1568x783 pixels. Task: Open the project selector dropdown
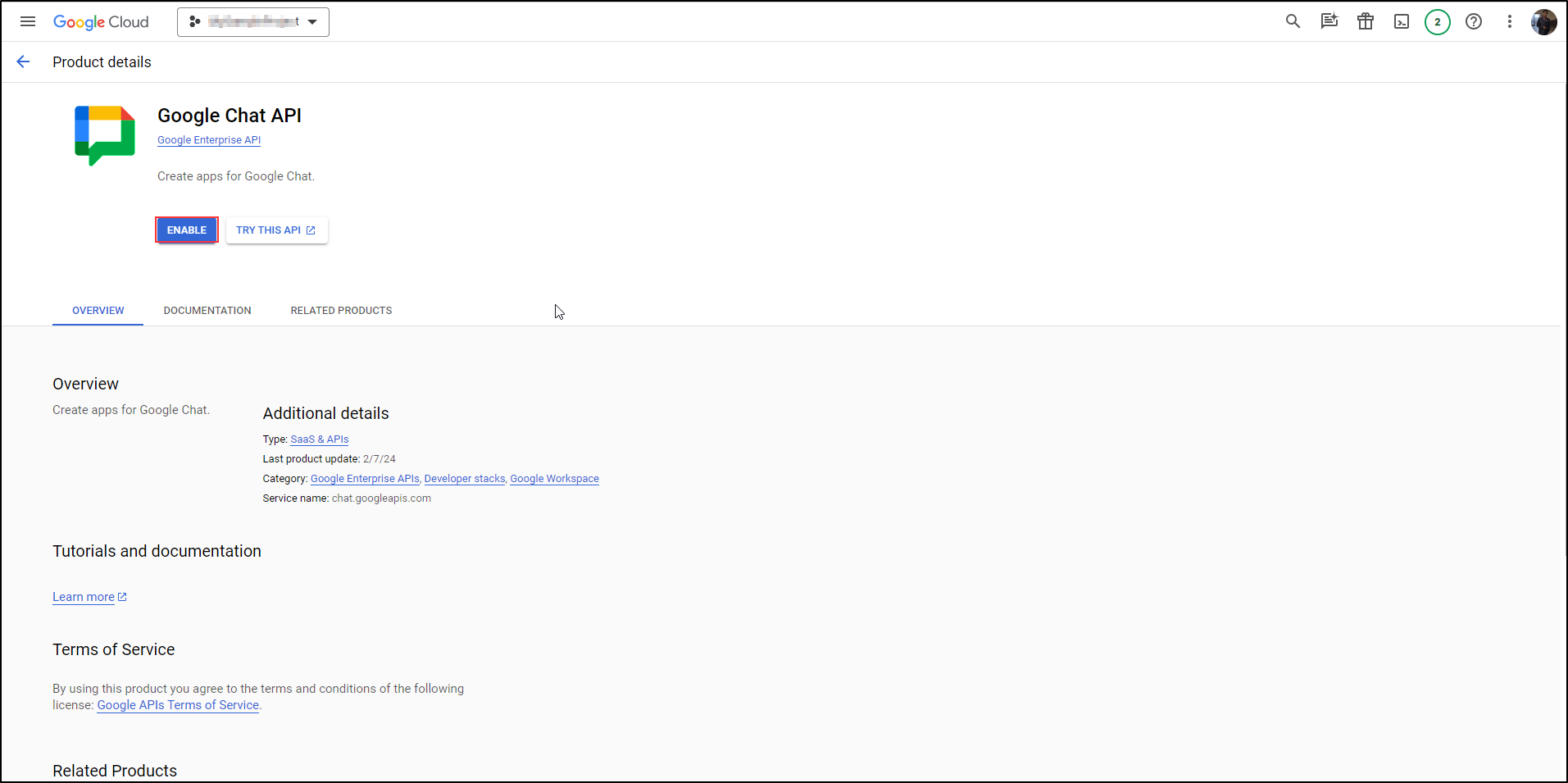click(x=253, y=22)
